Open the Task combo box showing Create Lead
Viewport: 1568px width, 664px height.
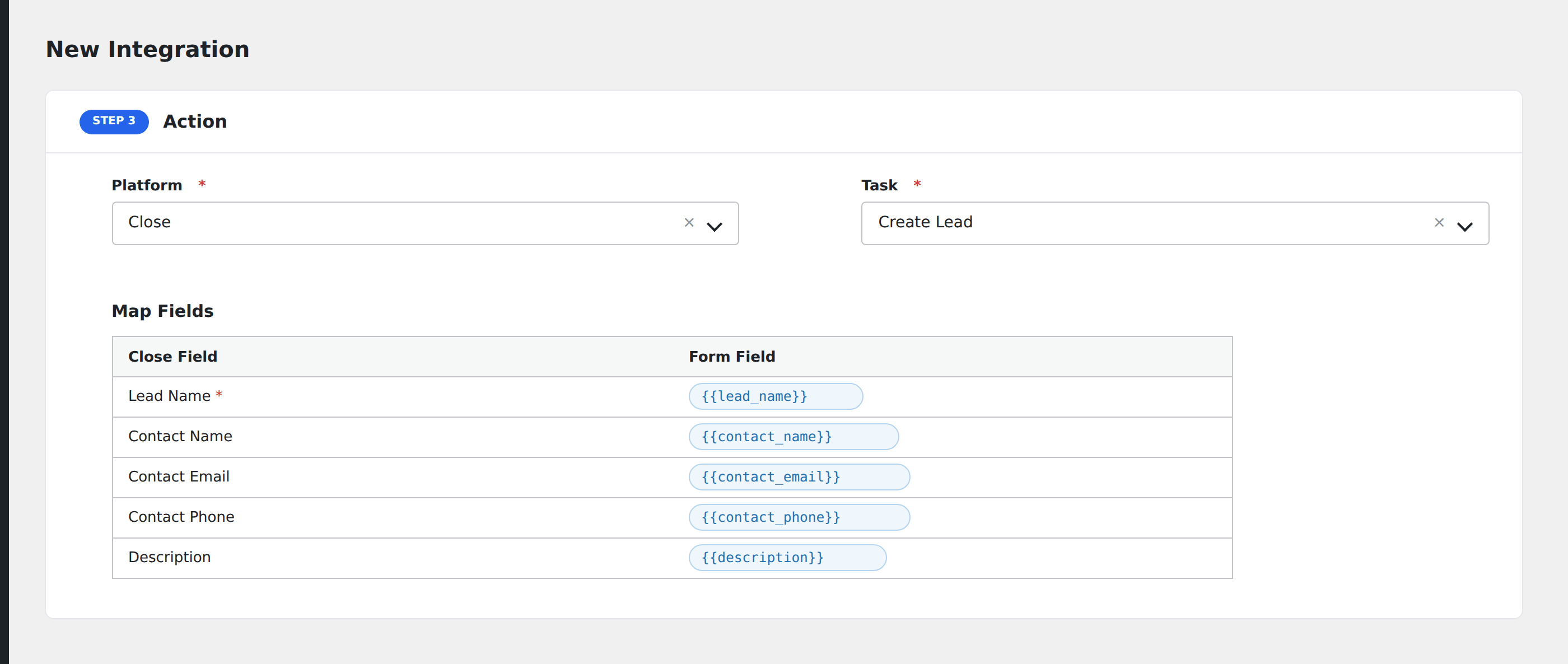point(1175,223)
